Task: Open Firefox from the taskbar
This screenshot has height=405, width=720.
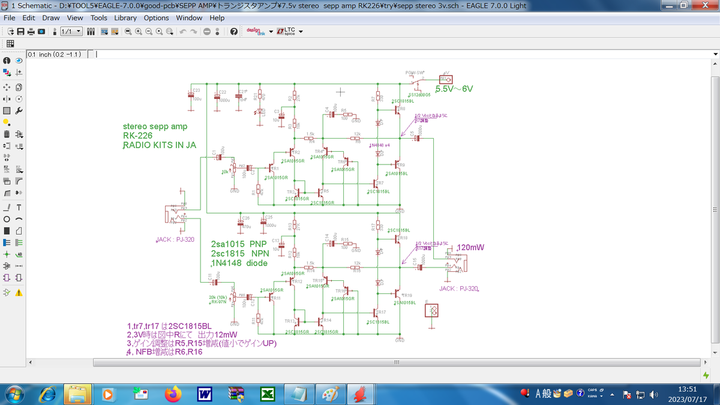Action: (x=172, y=394)
